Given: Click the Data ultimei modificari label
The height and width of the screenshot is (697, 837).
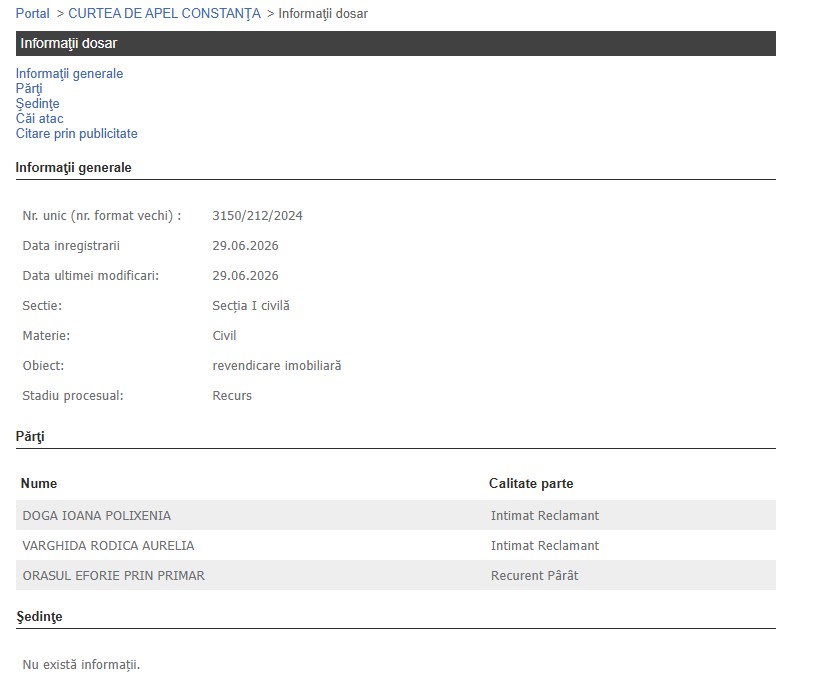Looking at the screenshot, I should pos(91,275).
